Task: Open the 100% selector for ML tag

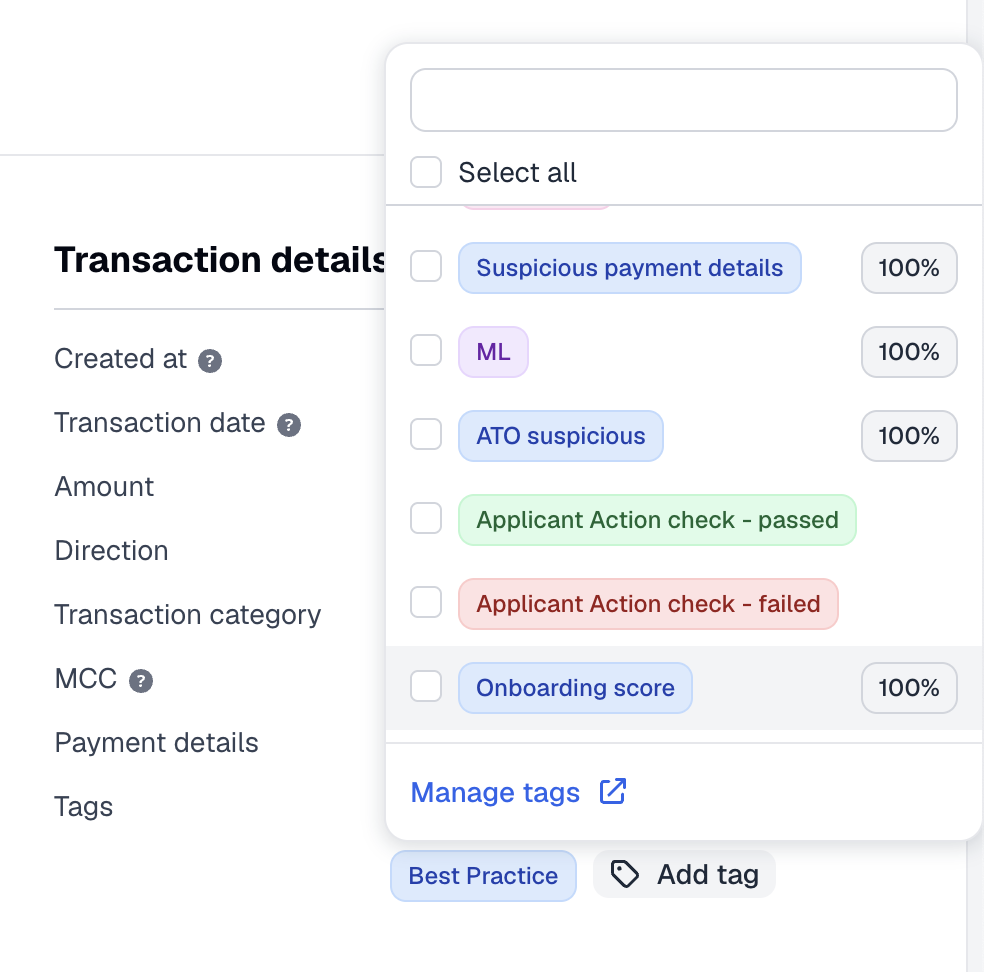Action: (x=909, y=352)
